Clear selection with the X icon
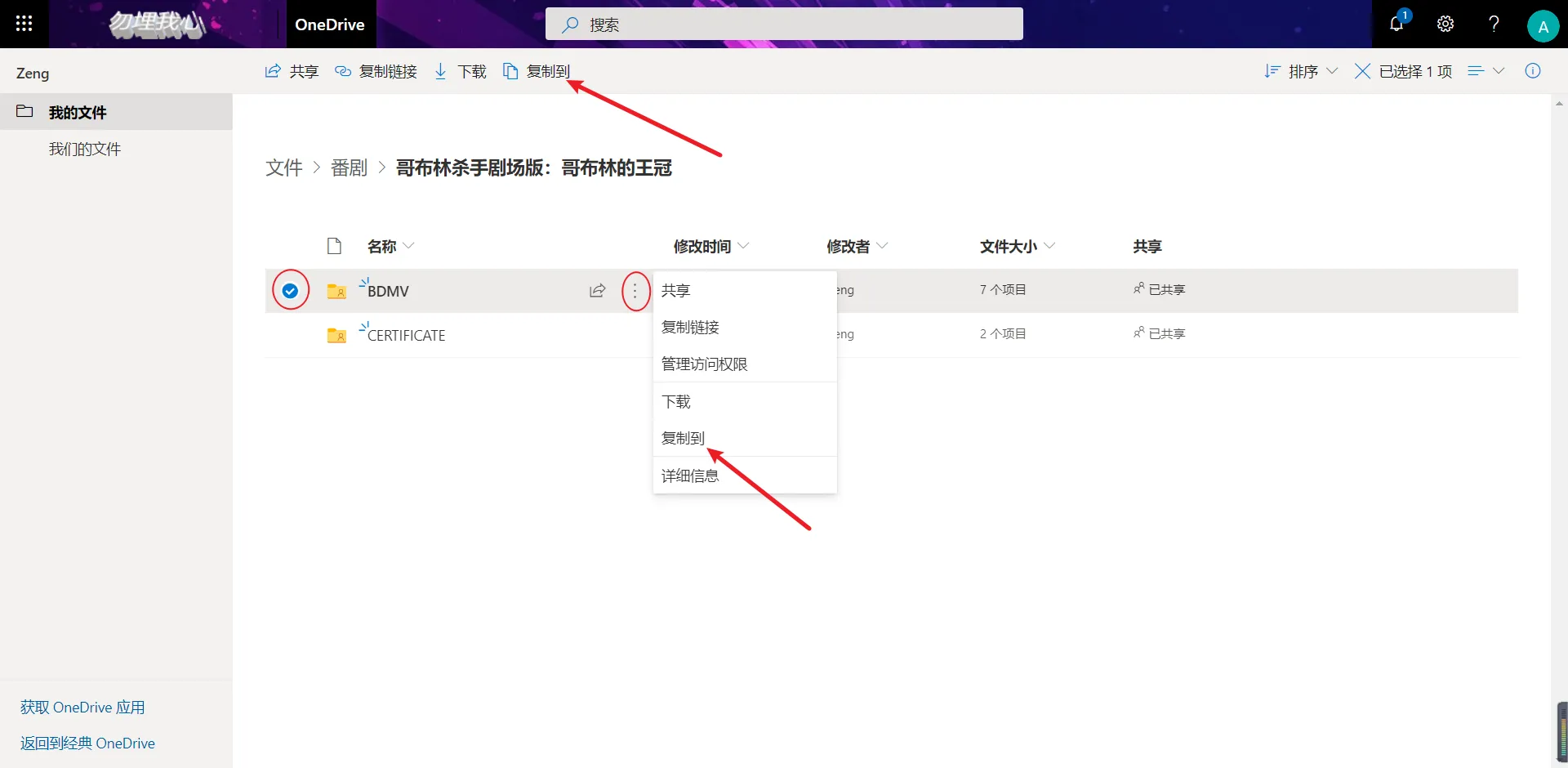The width and height of the screenshot is (1568, 768). tap(1362, 71)
